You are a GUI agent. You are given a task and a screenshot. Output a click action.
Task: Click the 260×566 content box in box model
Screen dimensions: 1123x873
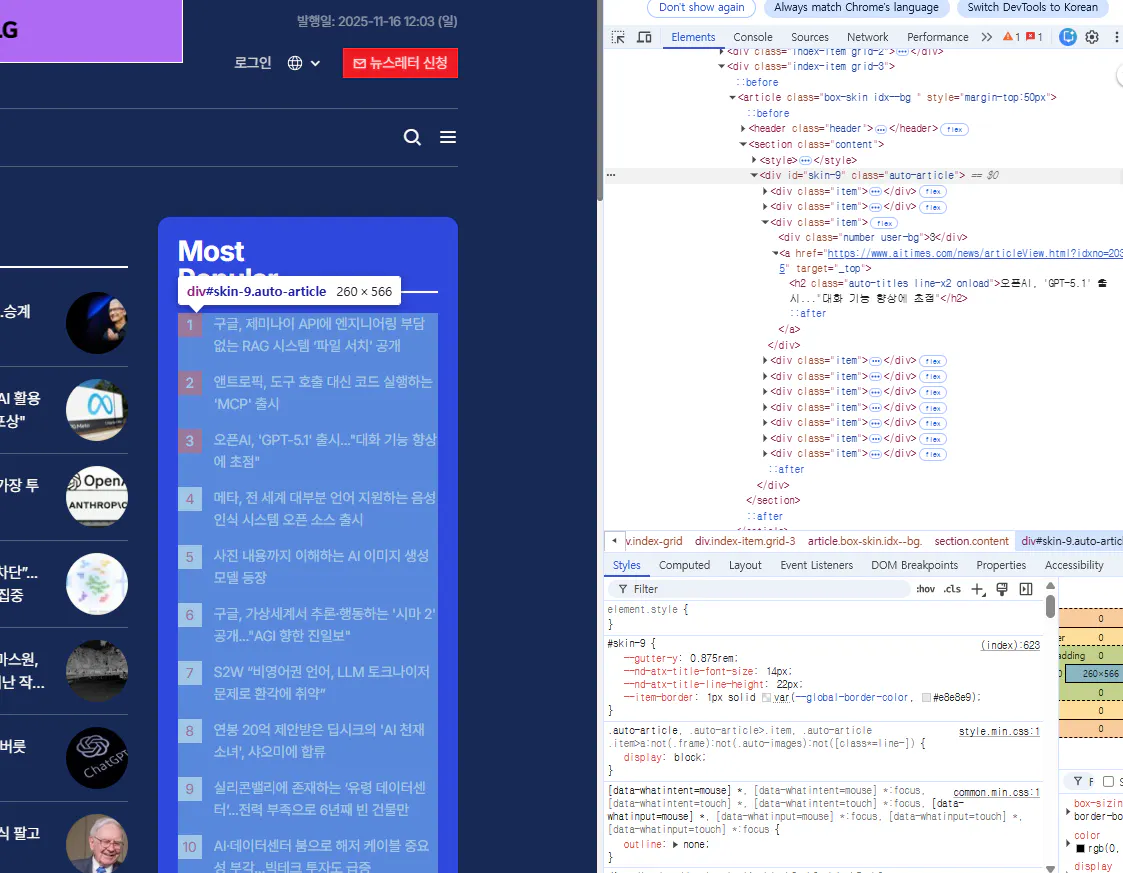1093,673
